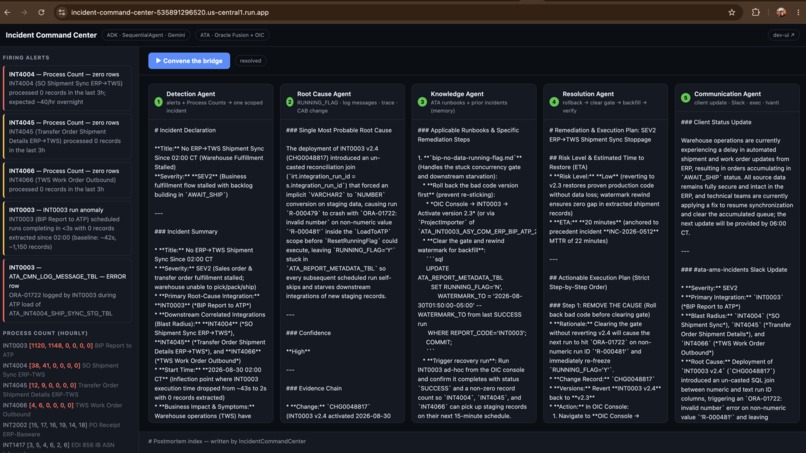Click INT0003 hourly process count row
This screenshot has height=453, width=806.
tap(67, 350)
